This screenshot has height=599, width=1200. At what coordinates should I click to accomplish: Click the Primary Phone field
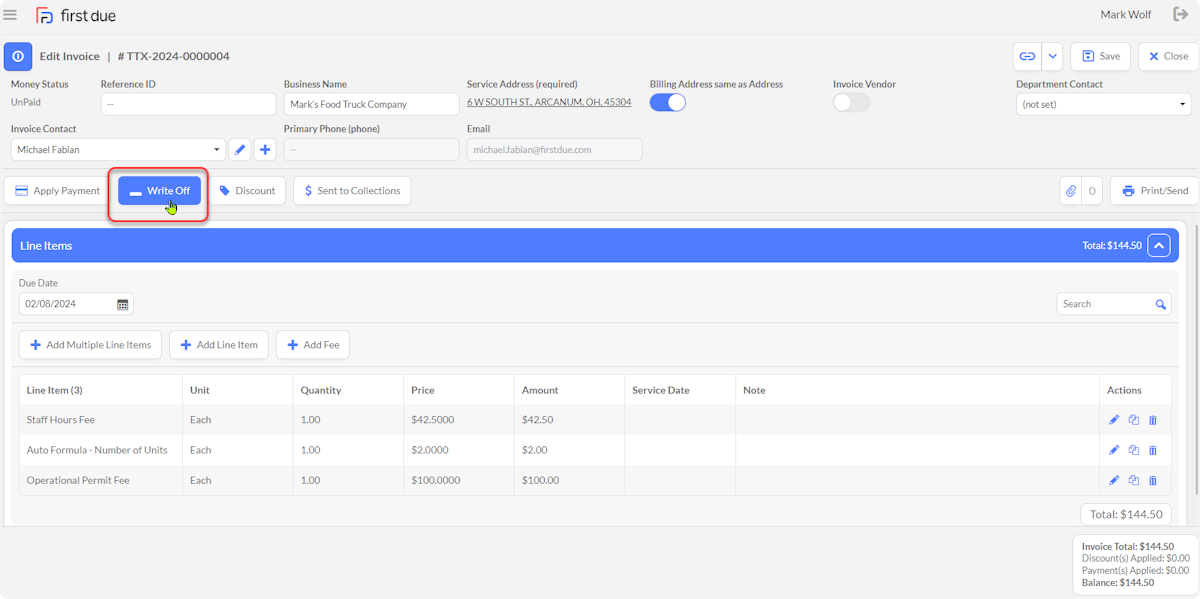click(x=371, y=150)
